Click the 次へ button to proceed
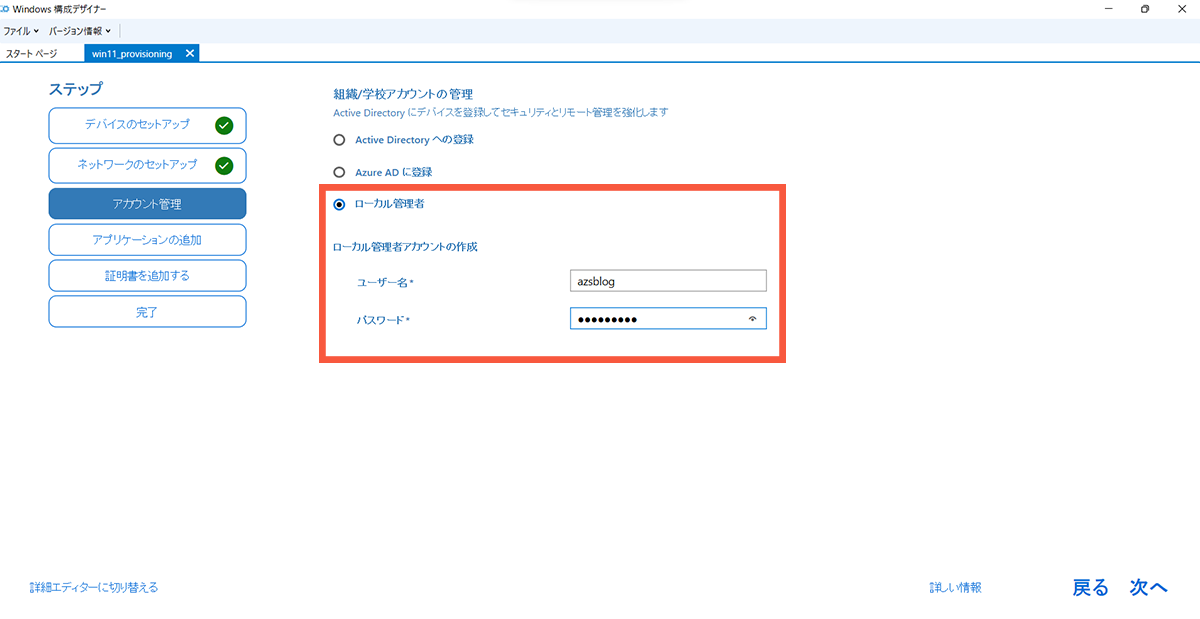Image resolution: width=1200 pixels, height=619 pixels. pos(1147,587)
